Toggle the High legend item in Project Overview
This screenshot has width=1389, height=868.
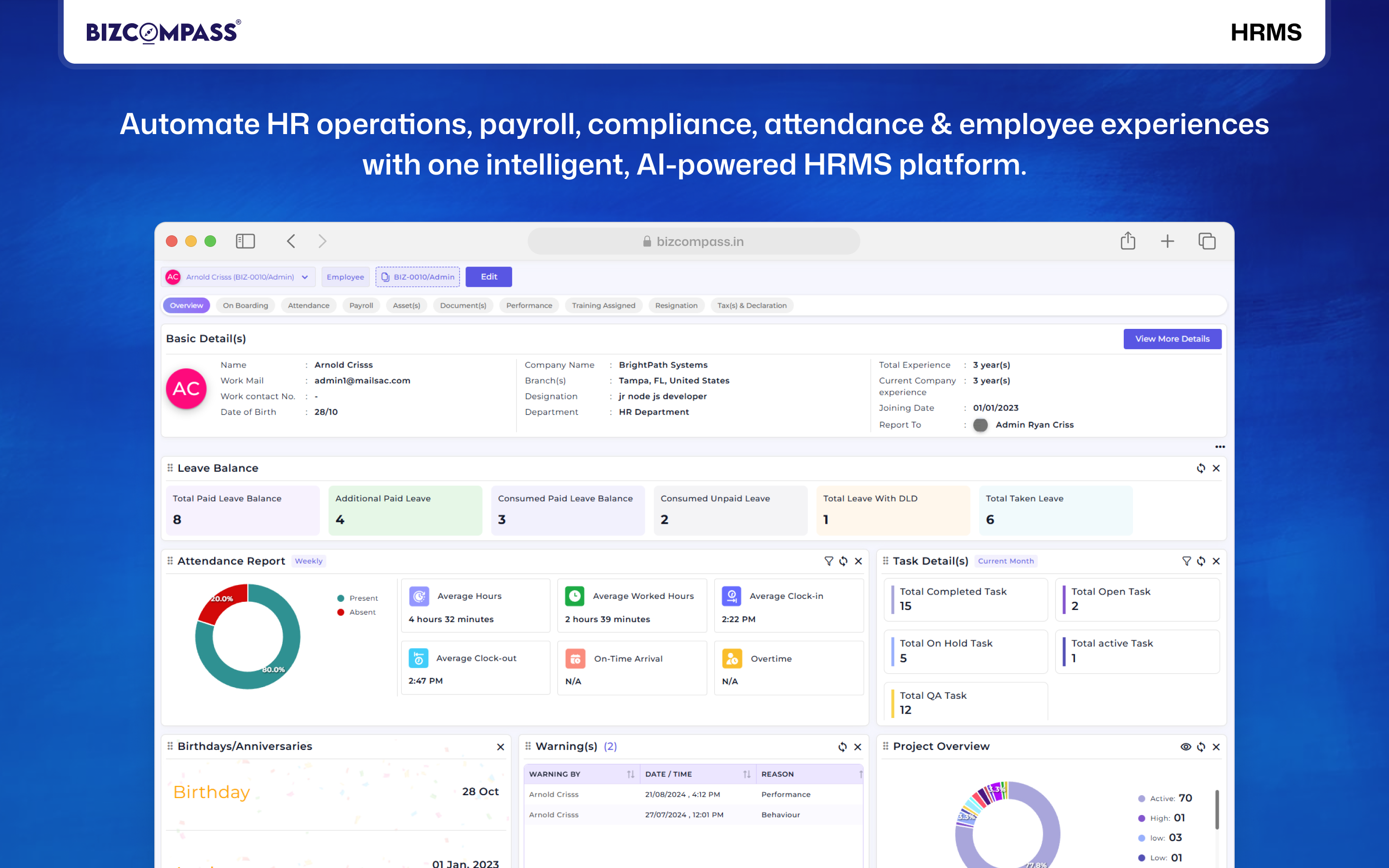1162,818
